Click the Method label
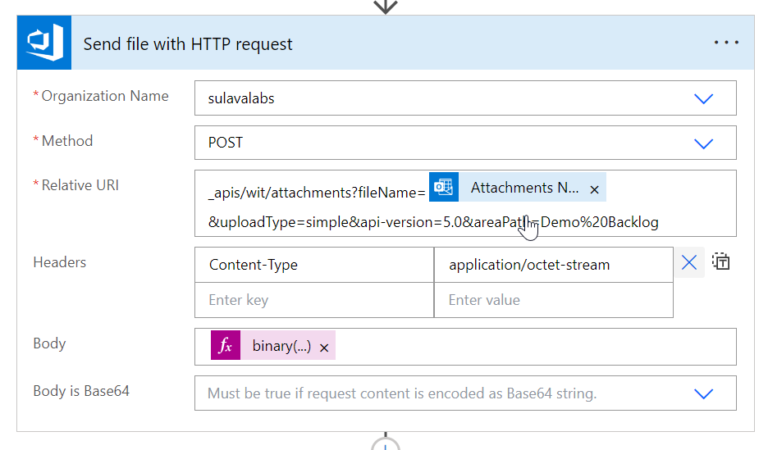The width and height of the screenshot is (768, 450). 67,141
